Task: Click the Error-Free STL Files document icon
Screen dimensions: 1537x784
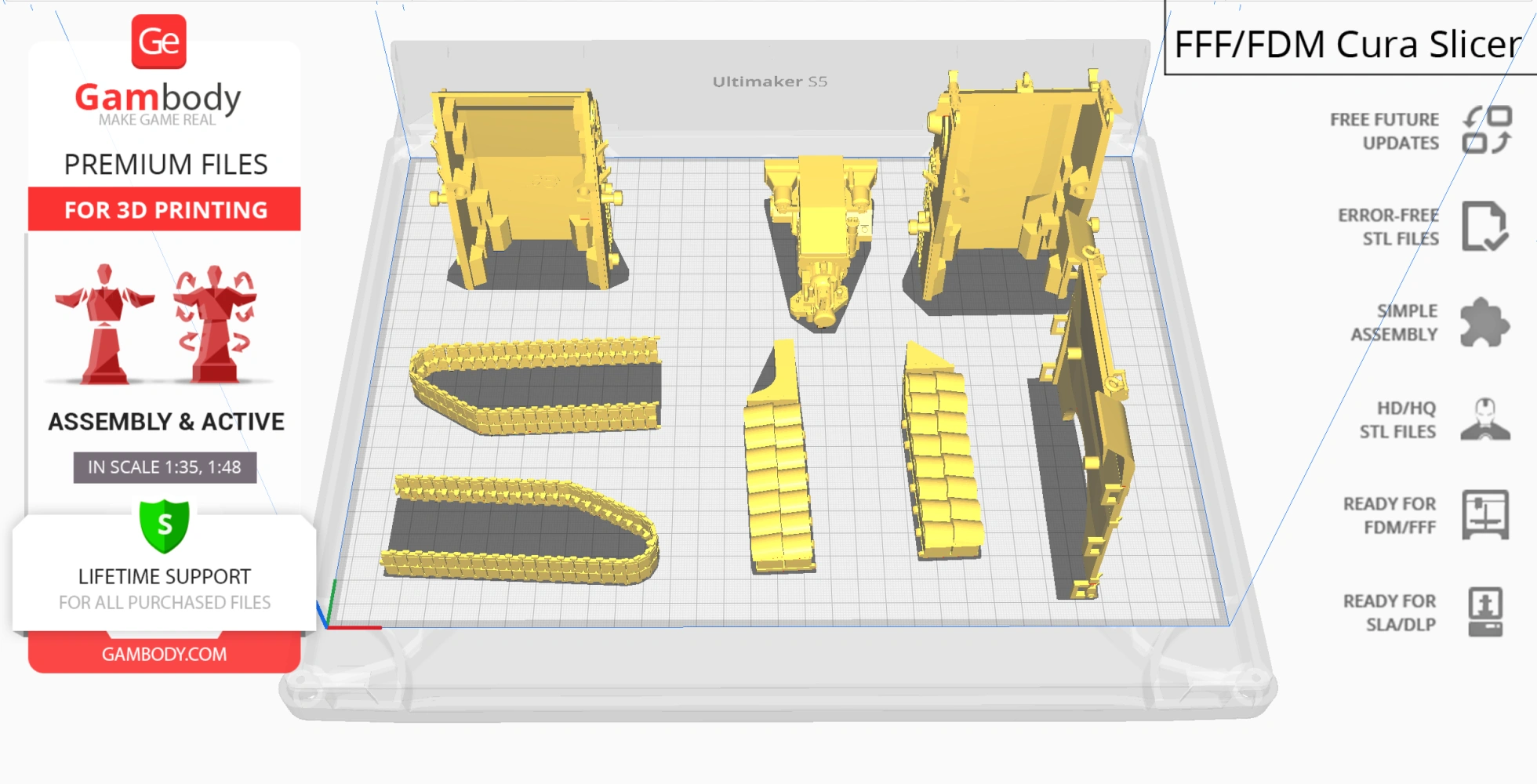Action: [1484, 227]
